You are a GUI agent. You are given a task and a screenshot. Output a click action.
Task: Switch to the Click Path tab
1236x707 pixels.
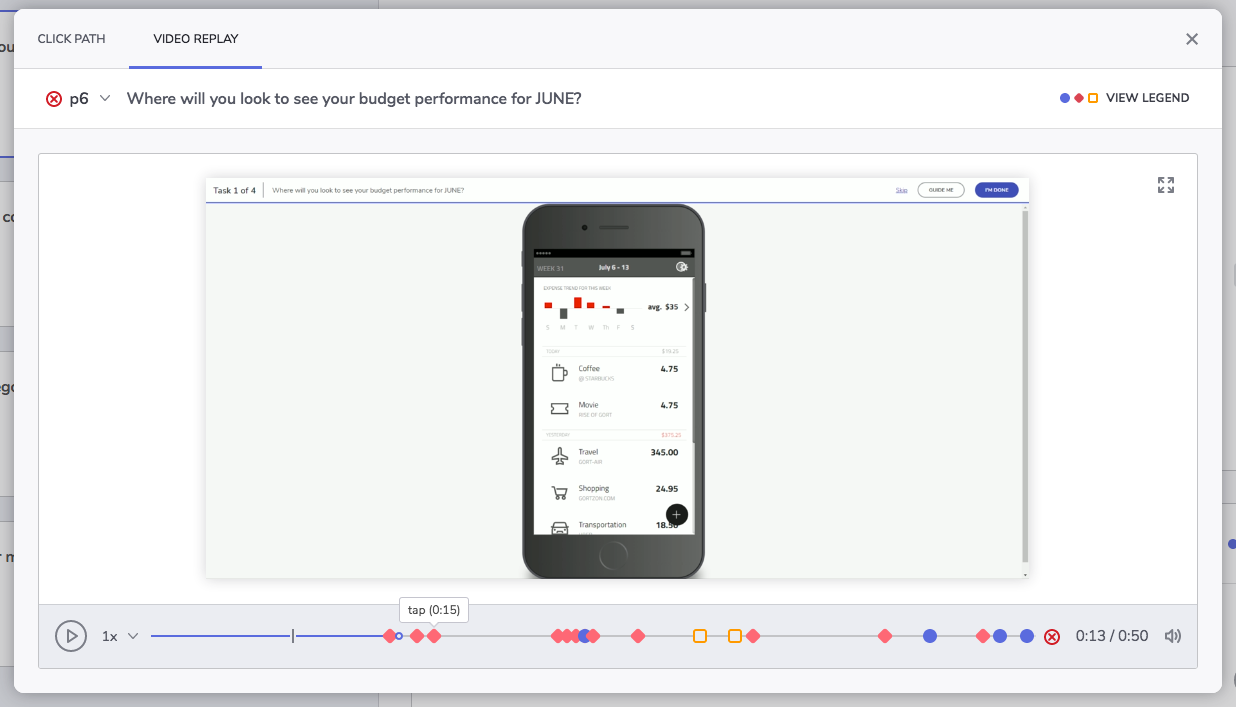71,39
